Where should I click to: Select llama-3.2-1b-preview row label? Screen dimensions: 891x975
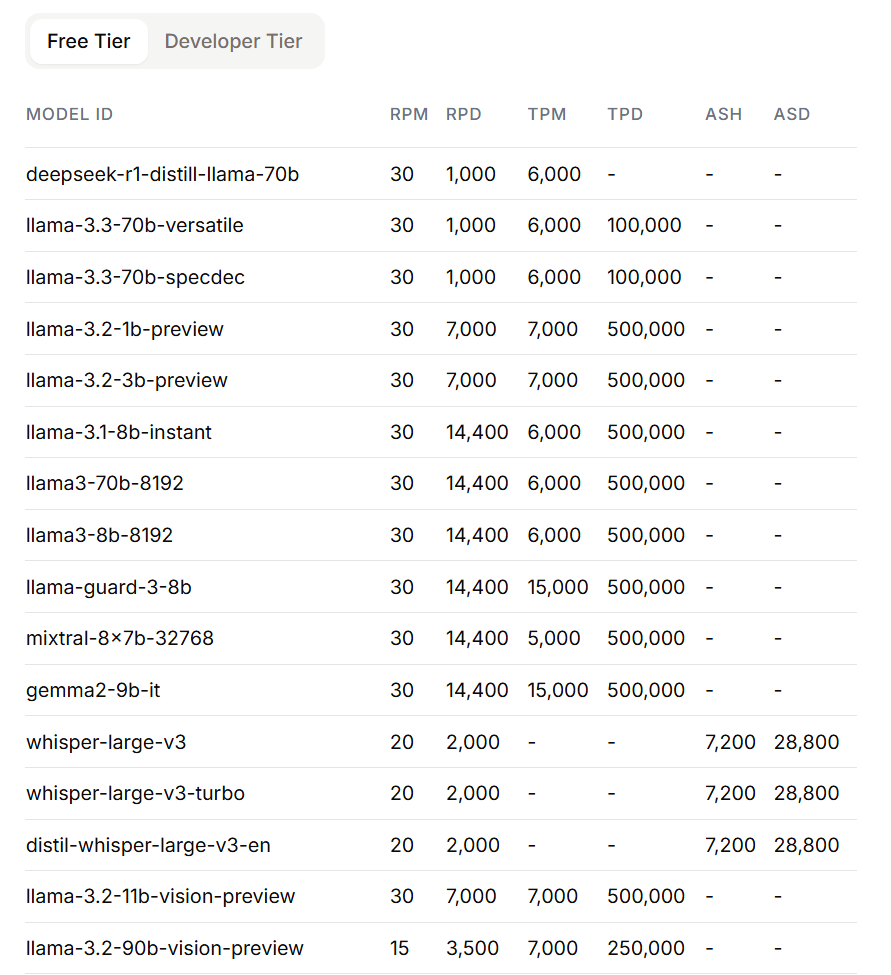click(125, 329)
